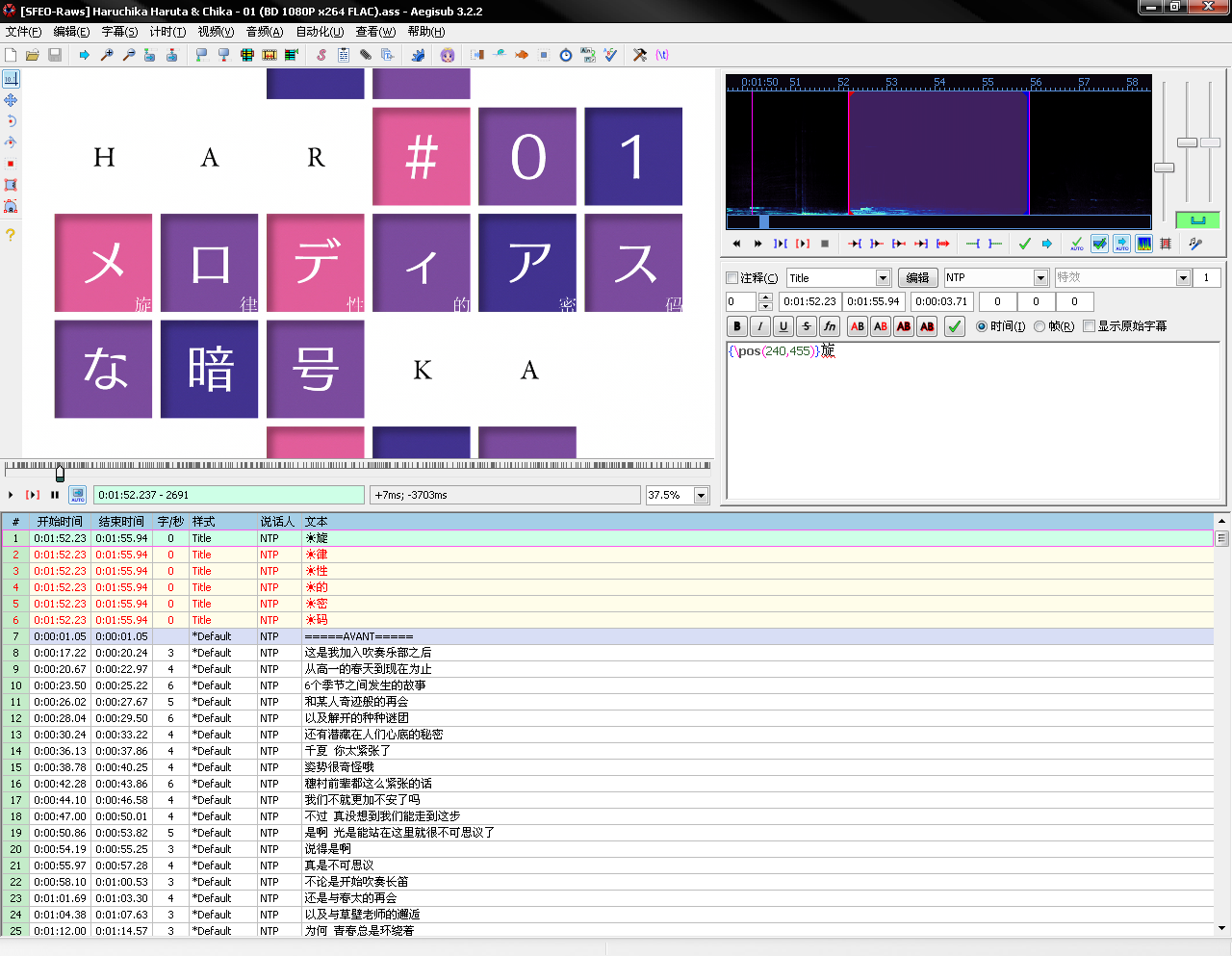
Task: Open the NTP actor dropdown
Action: click(1040, 277)
